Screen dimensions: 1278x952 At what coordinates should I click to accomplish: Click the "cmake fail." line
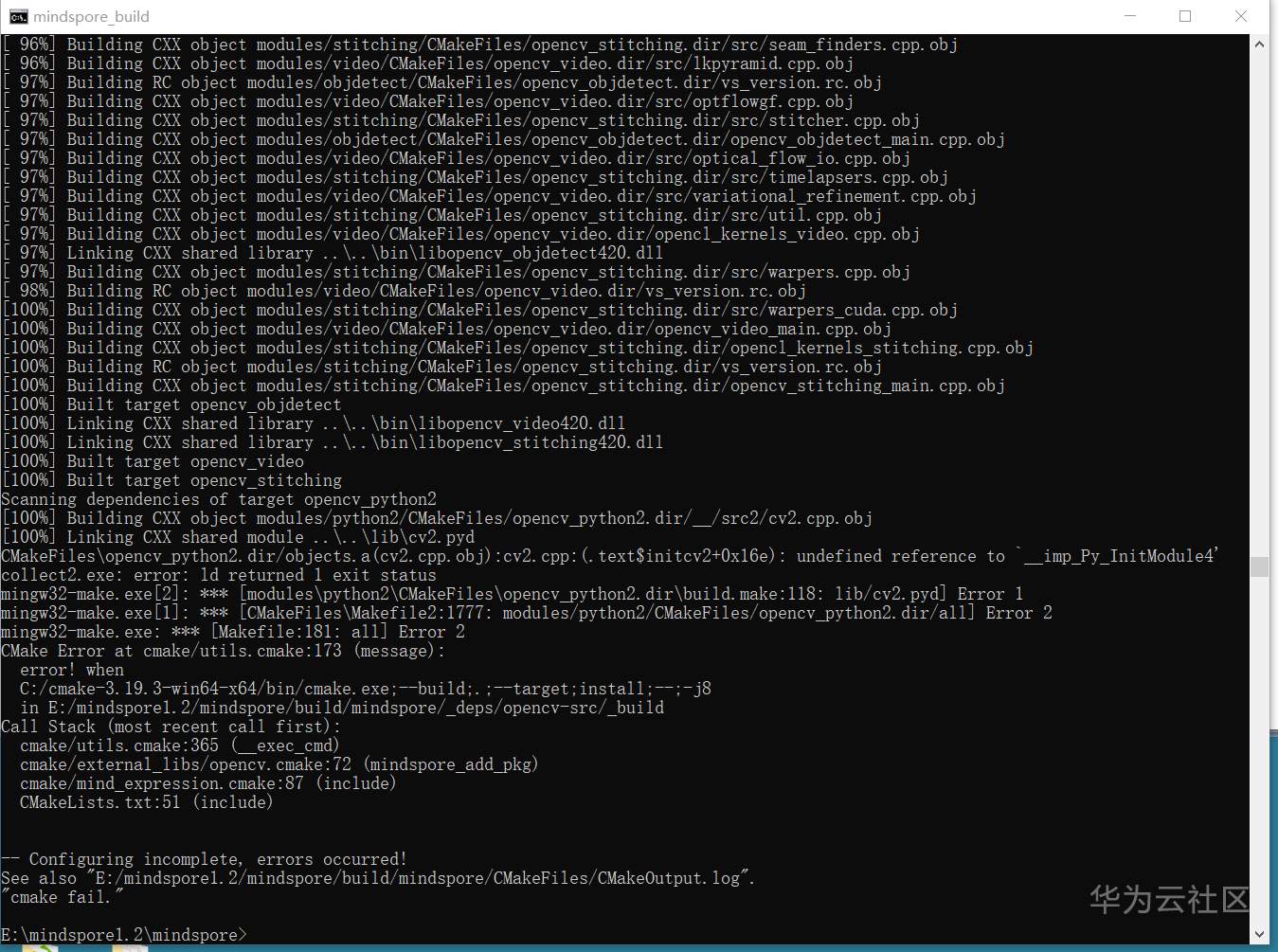click(x=63, y=897)
